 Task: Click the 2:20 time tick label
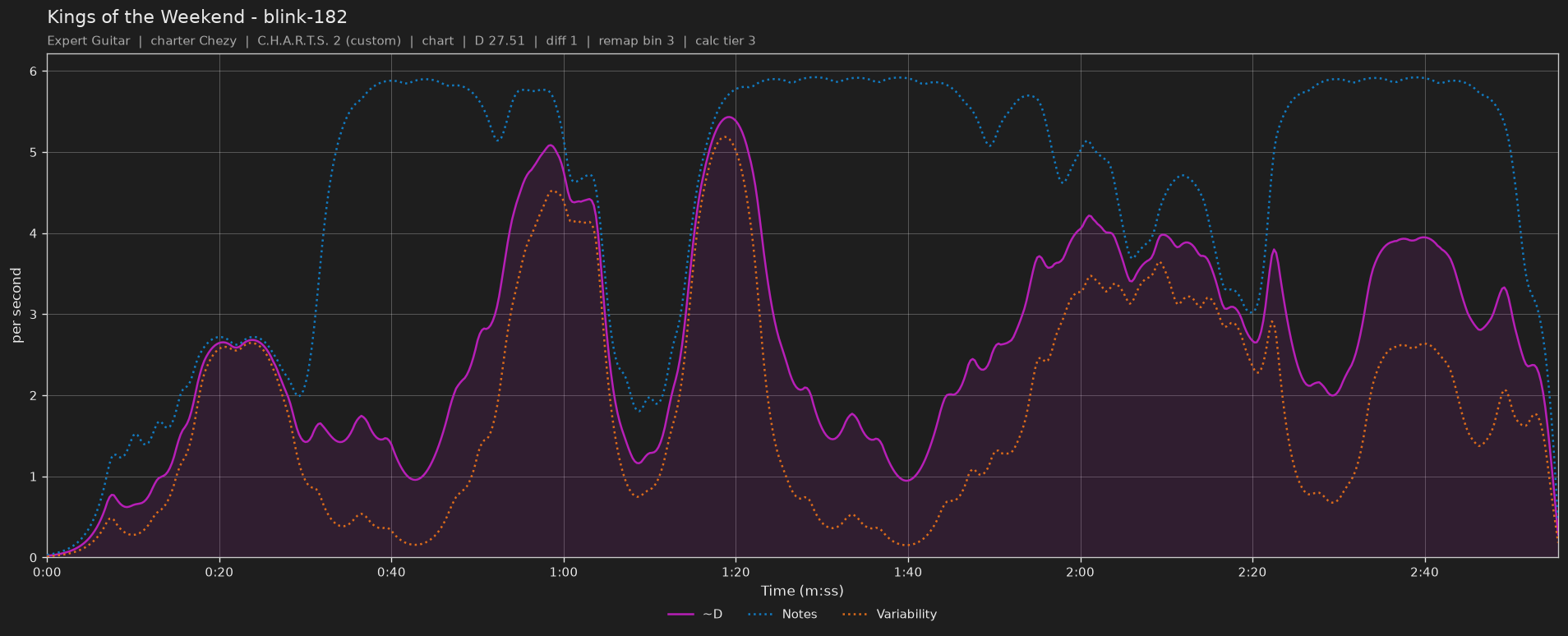coord(1252,572)
